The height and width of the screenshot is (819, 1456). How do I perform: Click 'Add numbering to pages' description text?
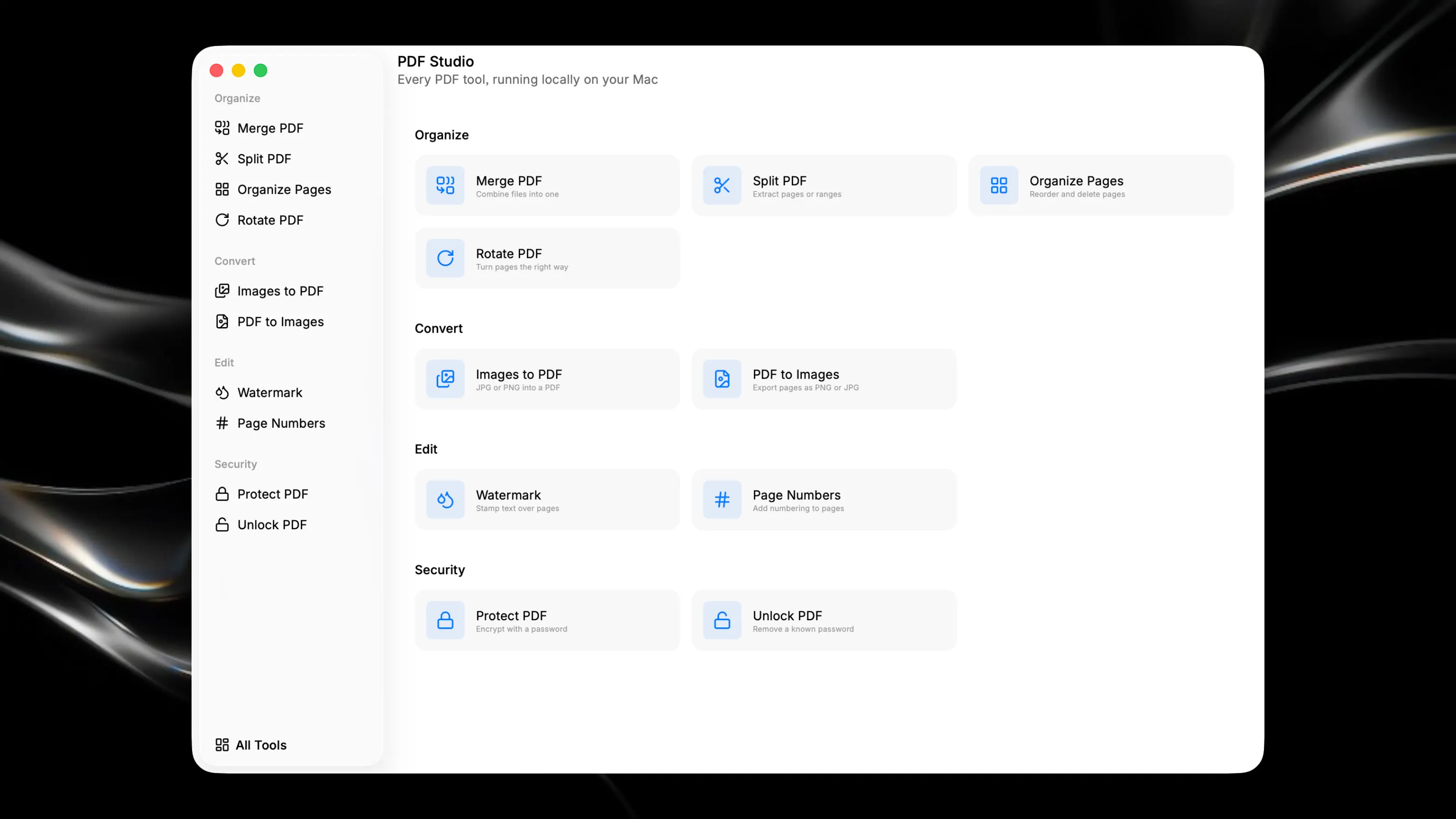(798, 508)
